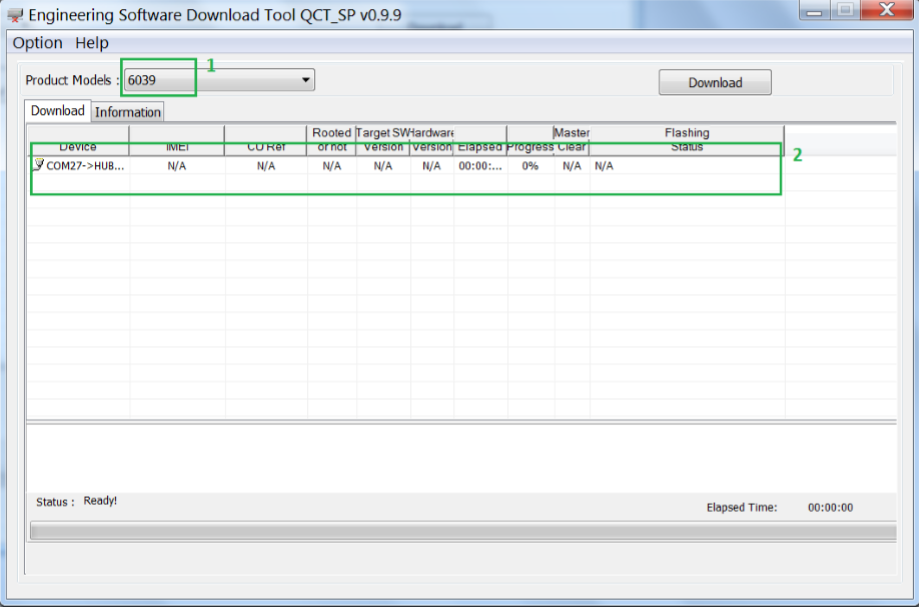Select the Download tab
919x607 pixels.
tap(57, 111)
